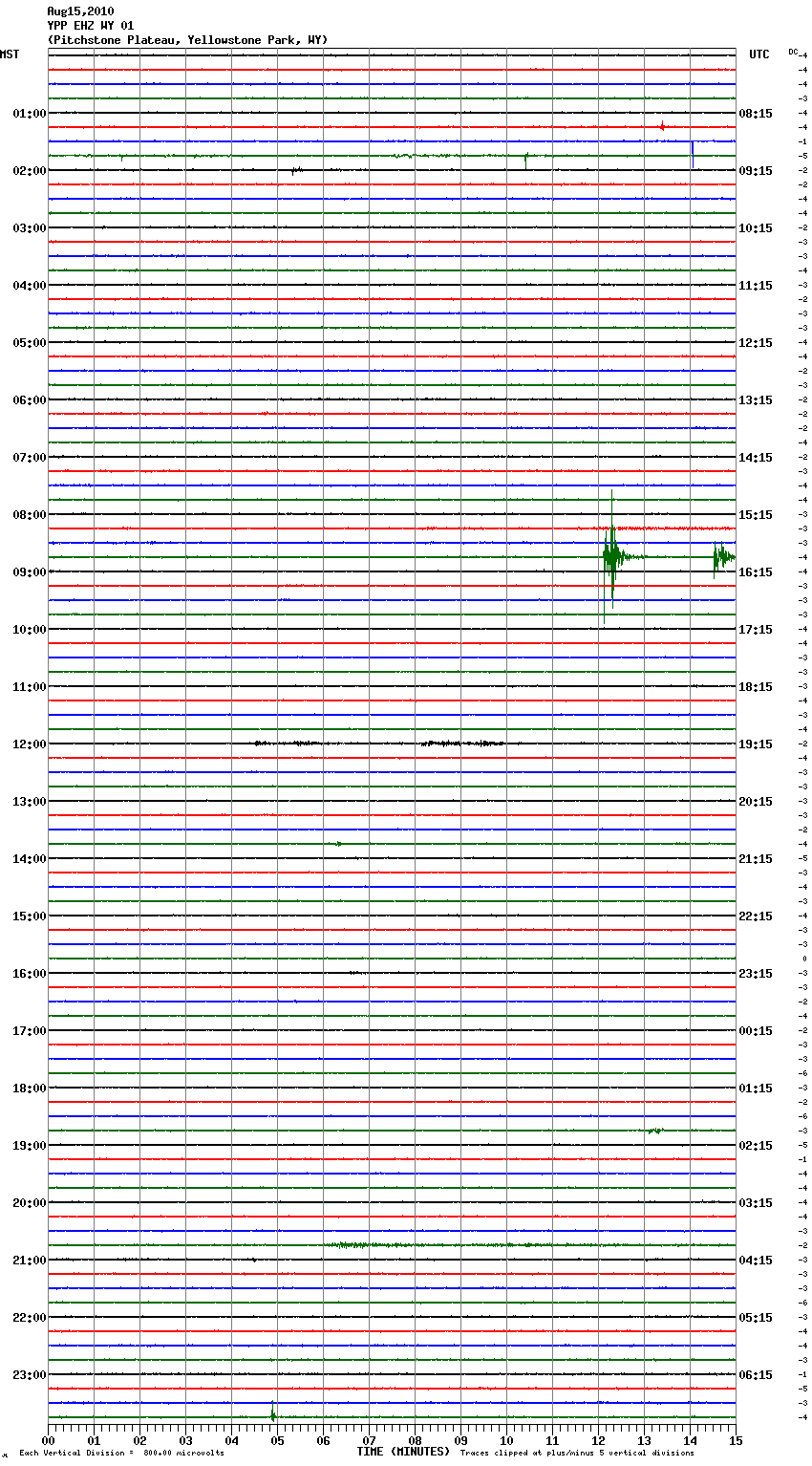The width and height of the screenshot is (812, 1466).
Task: Select the 22:00 MST row label
Action: [x=30, y=1318]
